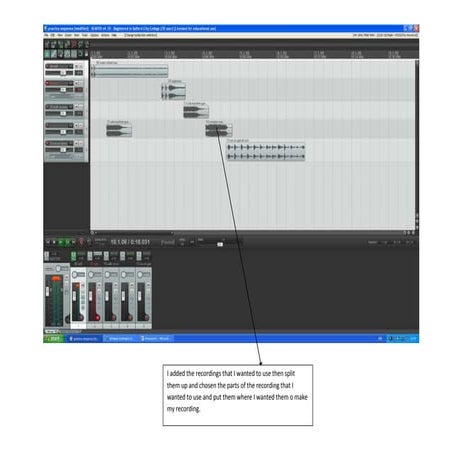Viewport: 453px width, 453px height.
Task: Toggle item grouping in the toolbar
Action: (53, 54)
